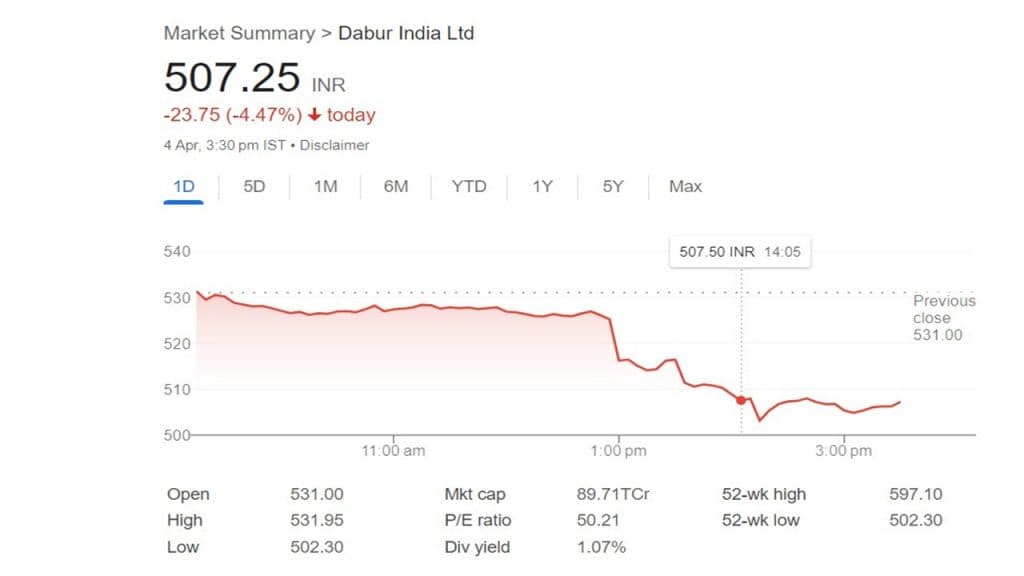The image size is (1024, 576).
Task: Click the P/E ratio label
Action: (477, 520)
